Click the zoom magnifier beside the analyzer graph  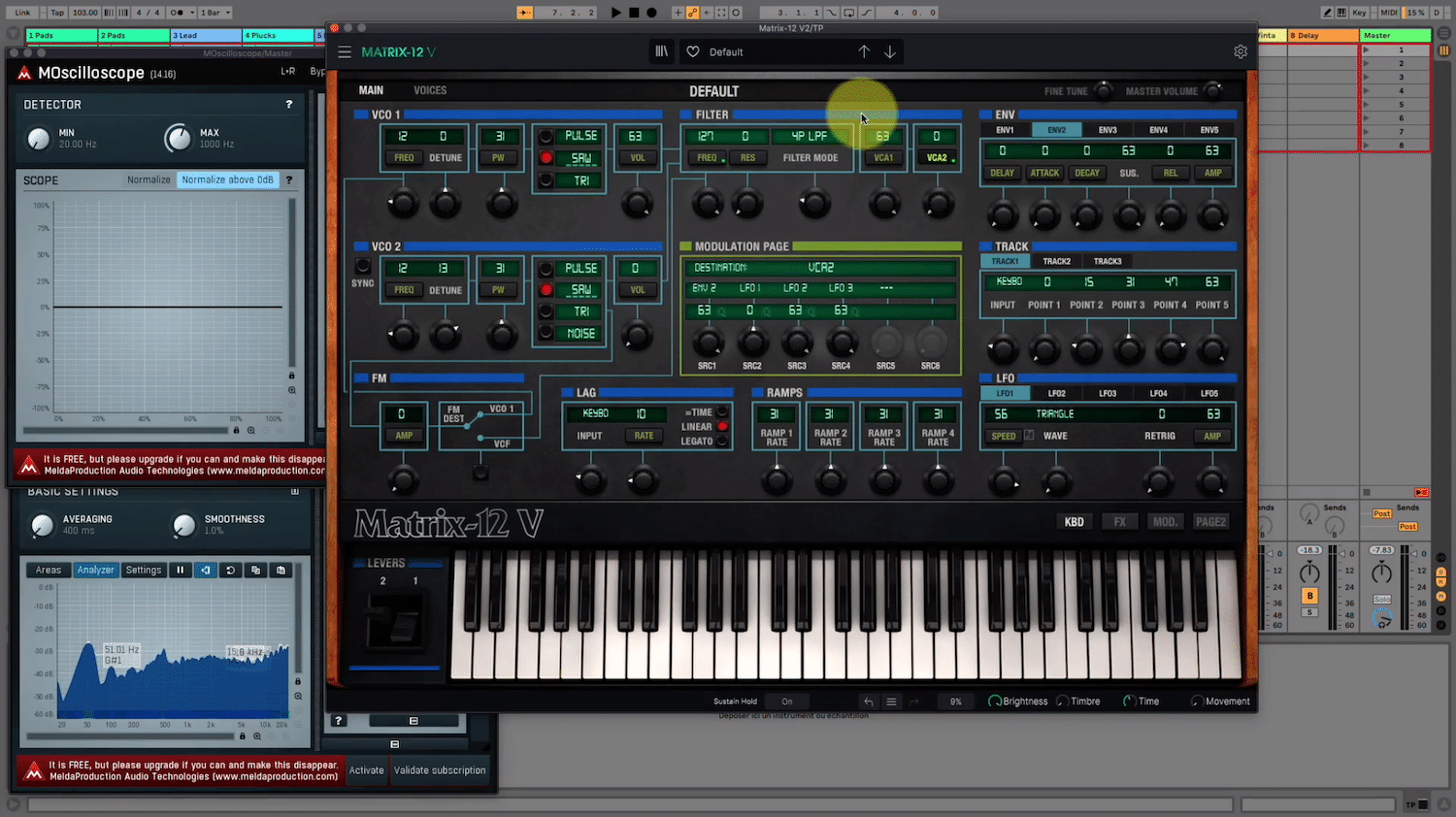(x=298, y=696)
